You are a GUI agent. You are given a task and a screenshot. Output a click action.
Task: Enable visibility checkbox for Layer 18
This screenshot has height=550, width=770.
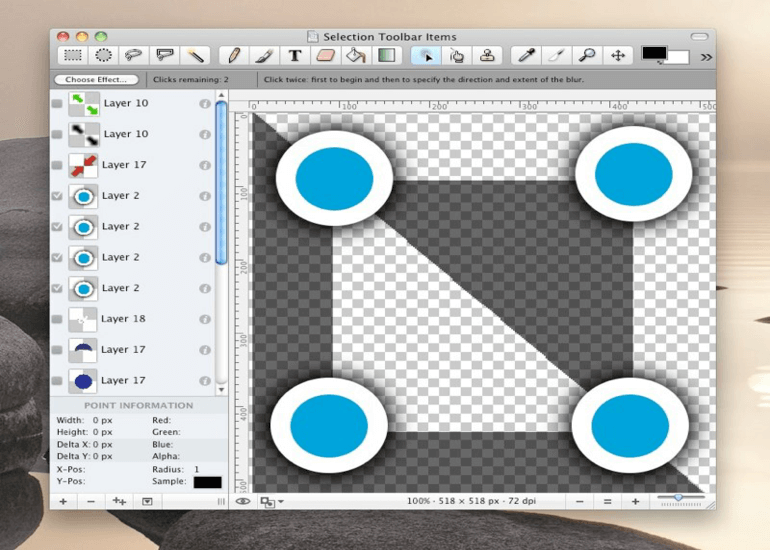[x=57, y=319]
